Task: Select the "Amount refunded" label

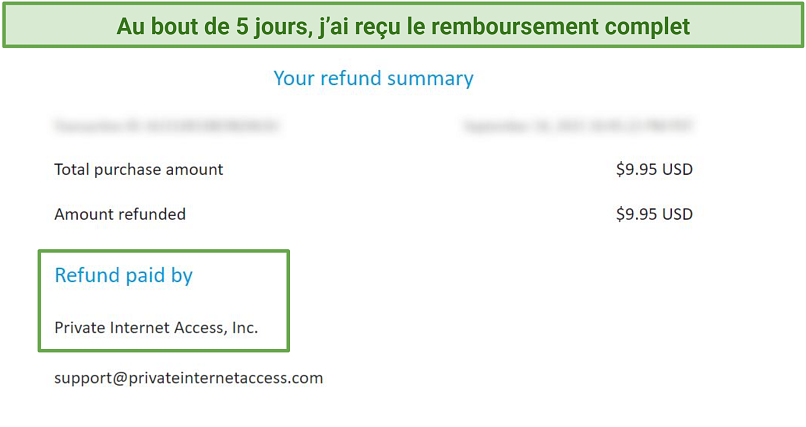Action: 120,214
